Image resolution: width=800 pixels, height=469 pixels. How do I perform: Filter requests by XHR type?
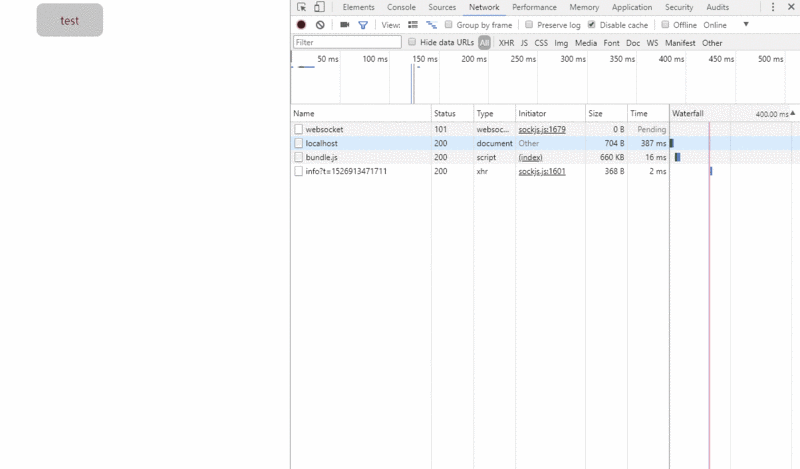506,43
